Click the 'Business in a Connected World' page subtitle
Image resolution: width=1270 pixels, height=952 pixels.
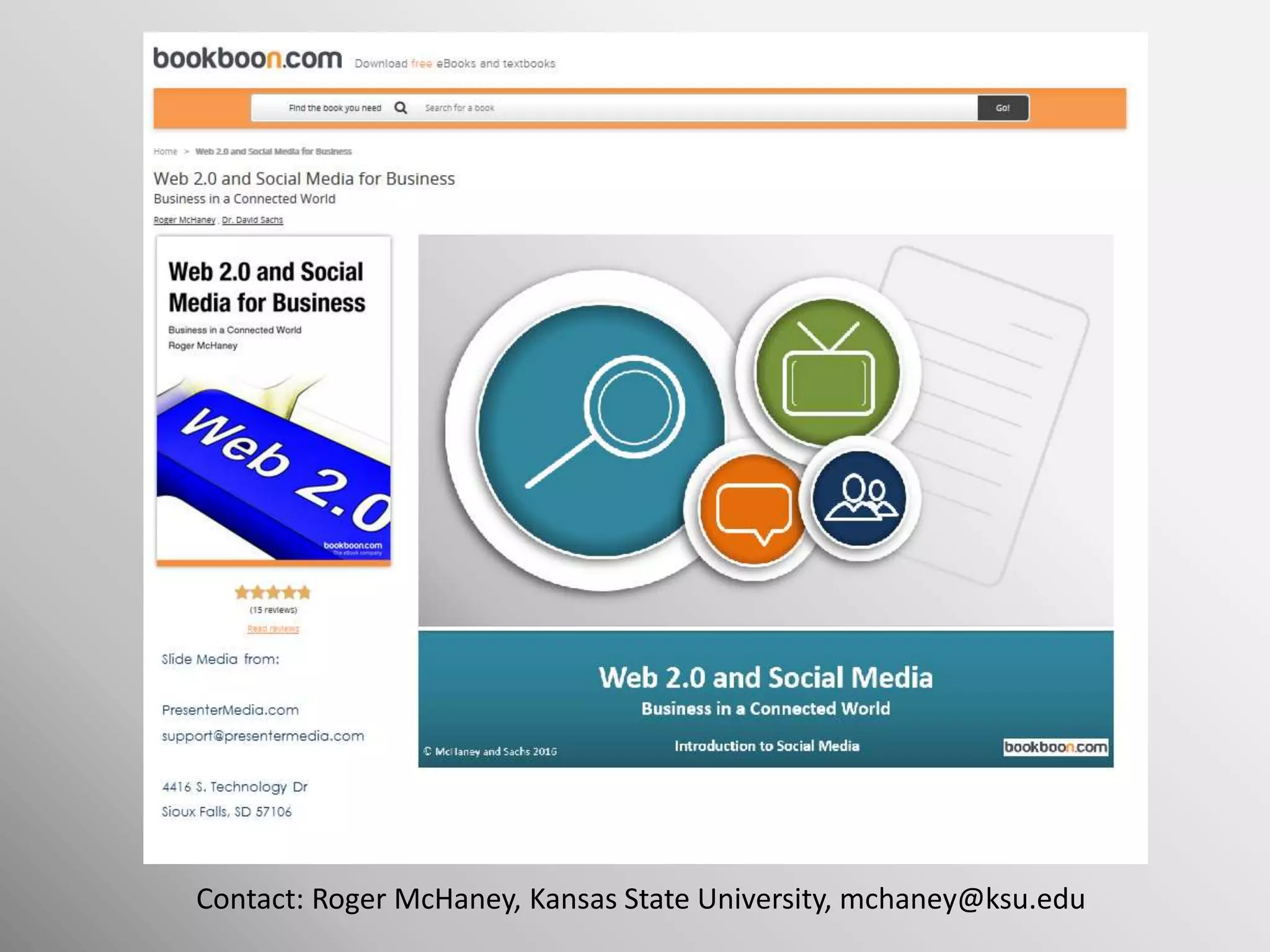click(244, 199)
